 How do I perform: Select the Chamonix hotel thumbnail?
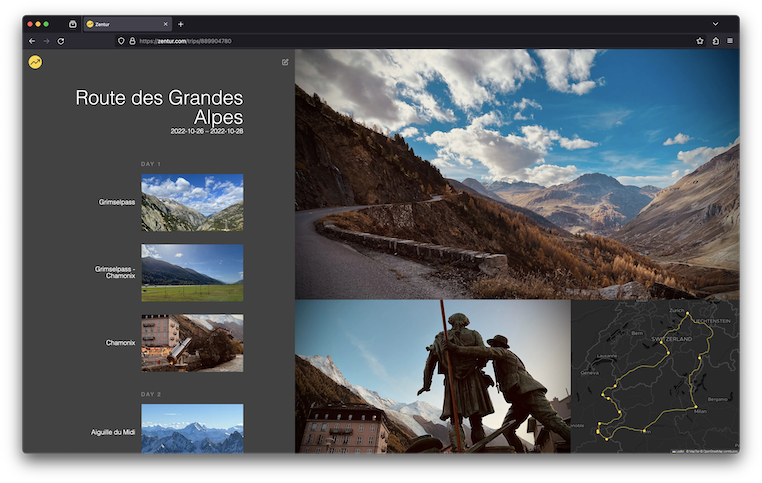click(x=192, y=343)
